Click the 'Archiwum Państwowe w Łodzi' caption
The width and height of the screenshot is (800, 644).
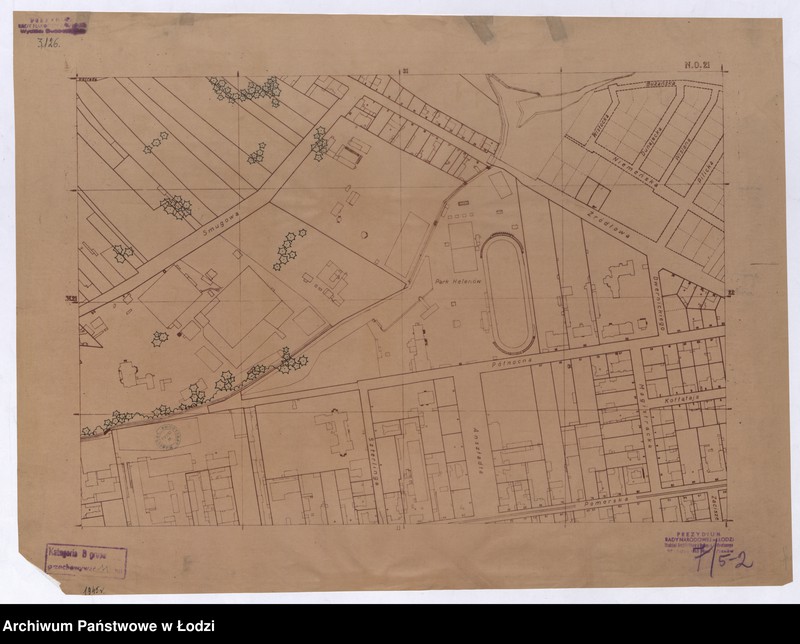click(108, 627)
